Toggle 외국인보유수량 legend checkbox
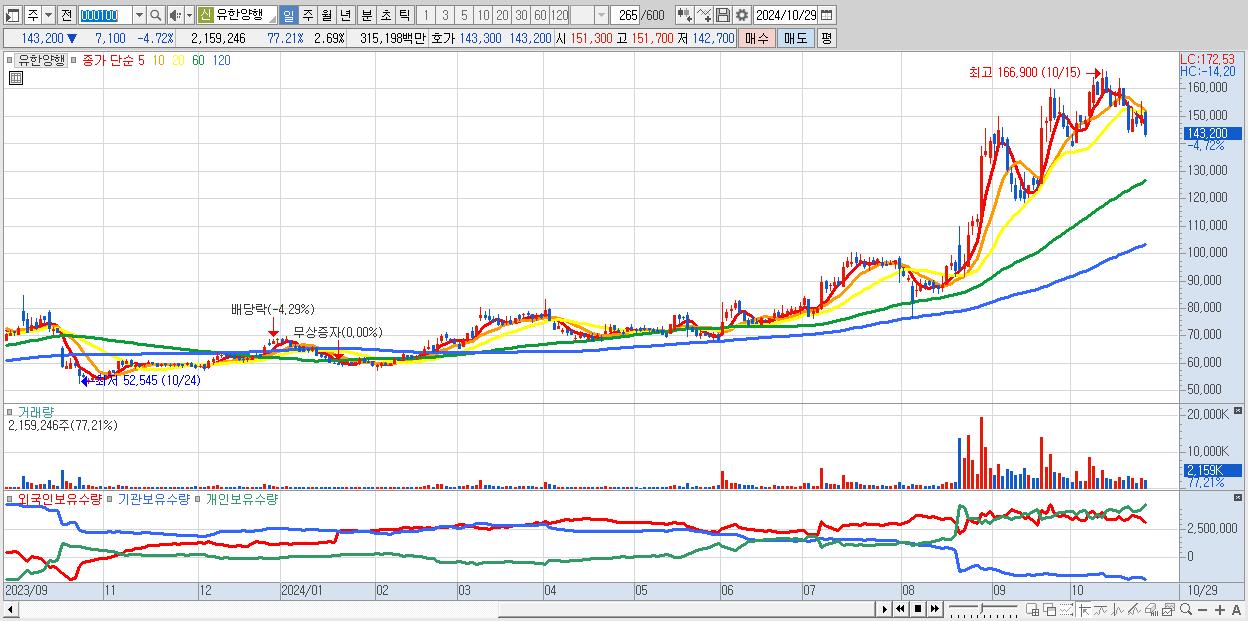Image resolution: width=1248 pixels, height=621 pixels. (x=11, y=498)
